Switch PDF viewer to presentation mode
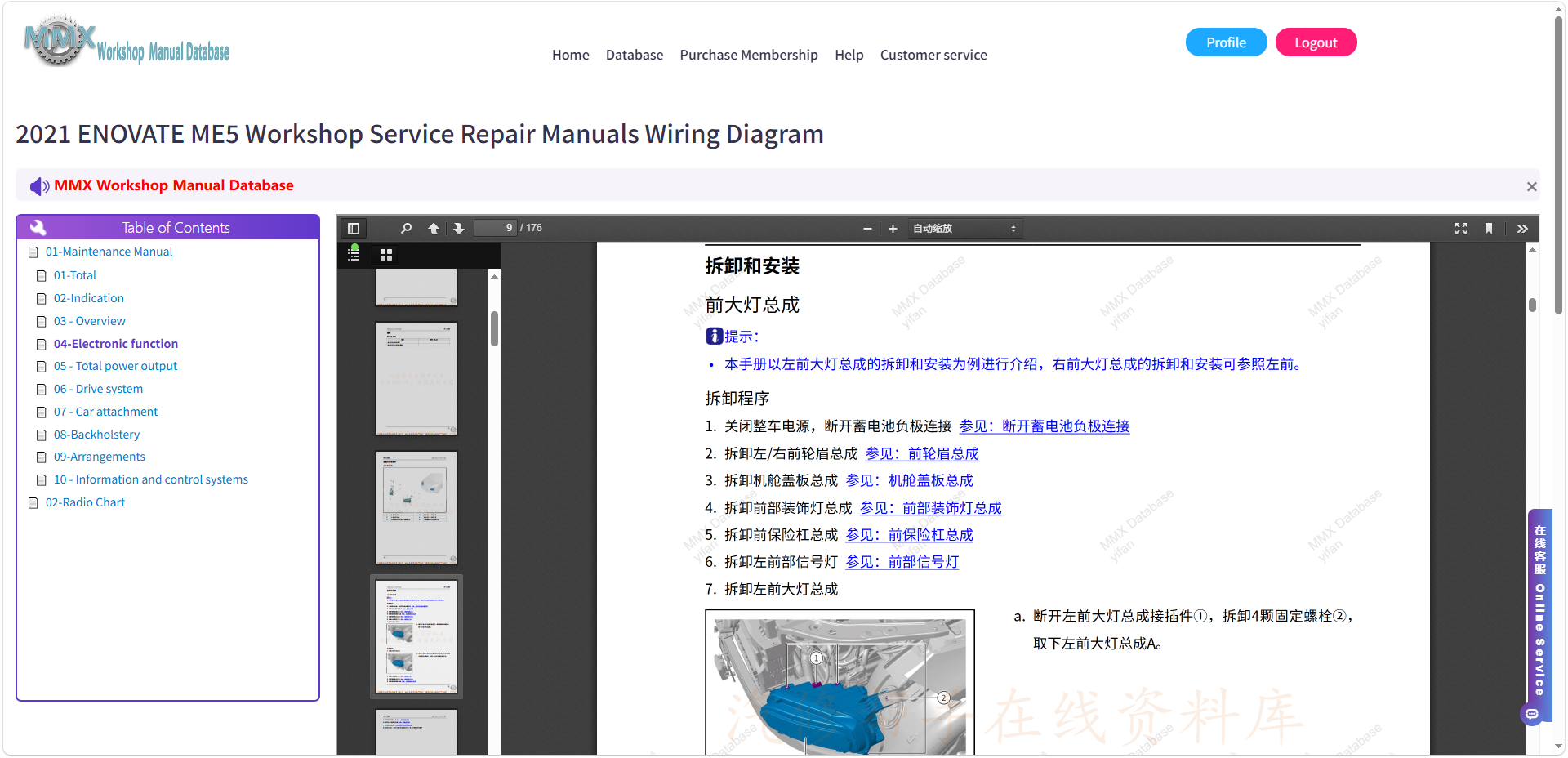Image resolution: width=1568 pixels, height=758 pixels. click(x=1461, y=229)
